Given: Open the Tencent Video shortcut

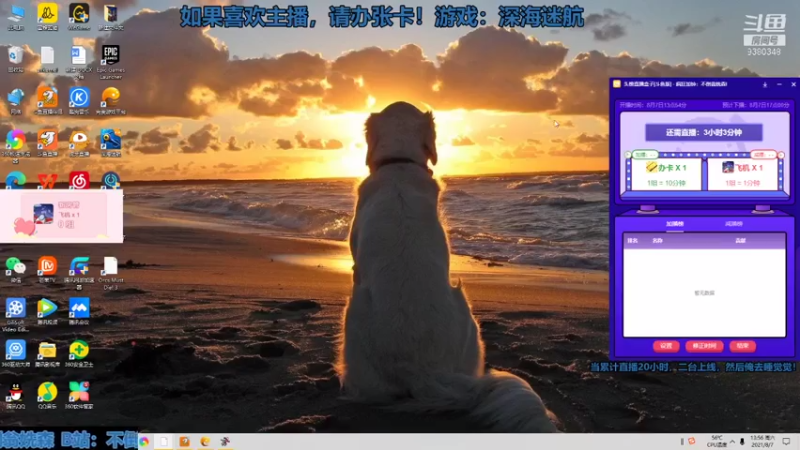Looking at the screenshot, I should (47, 311).
